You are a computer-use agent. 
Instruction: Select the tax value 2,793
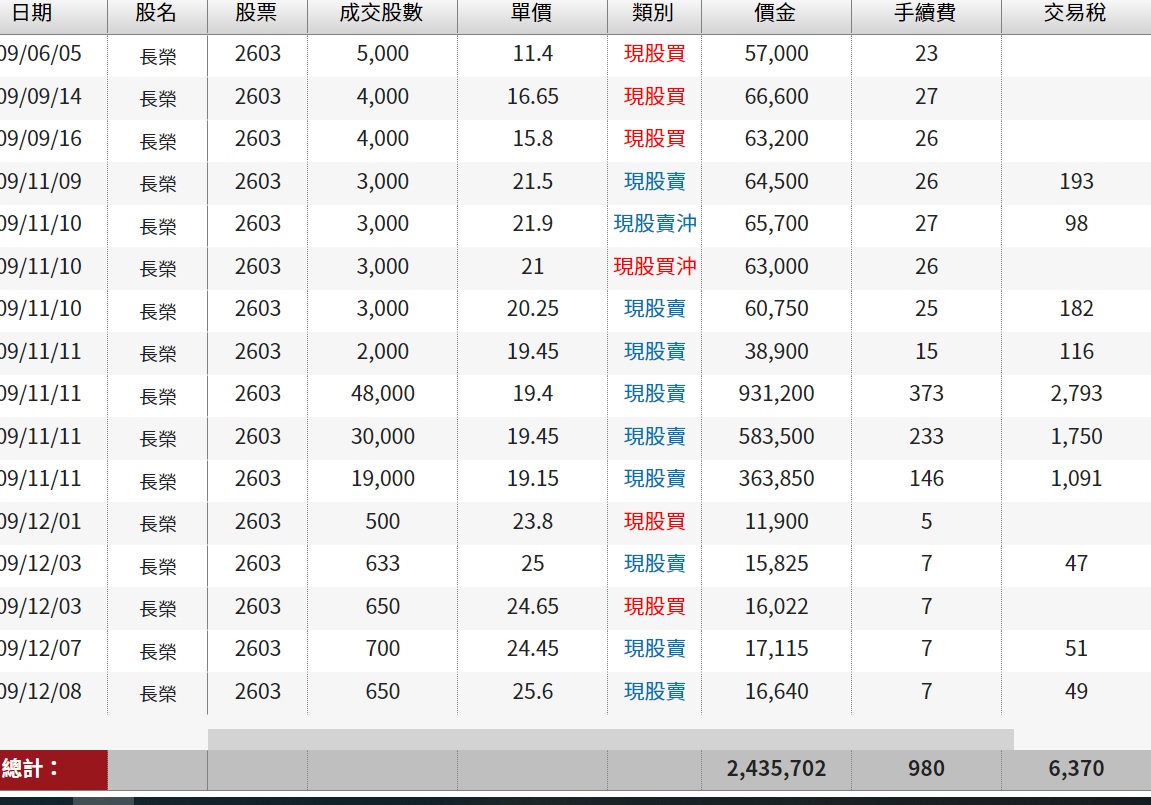pyautogui.click(x=1076, y=394)
